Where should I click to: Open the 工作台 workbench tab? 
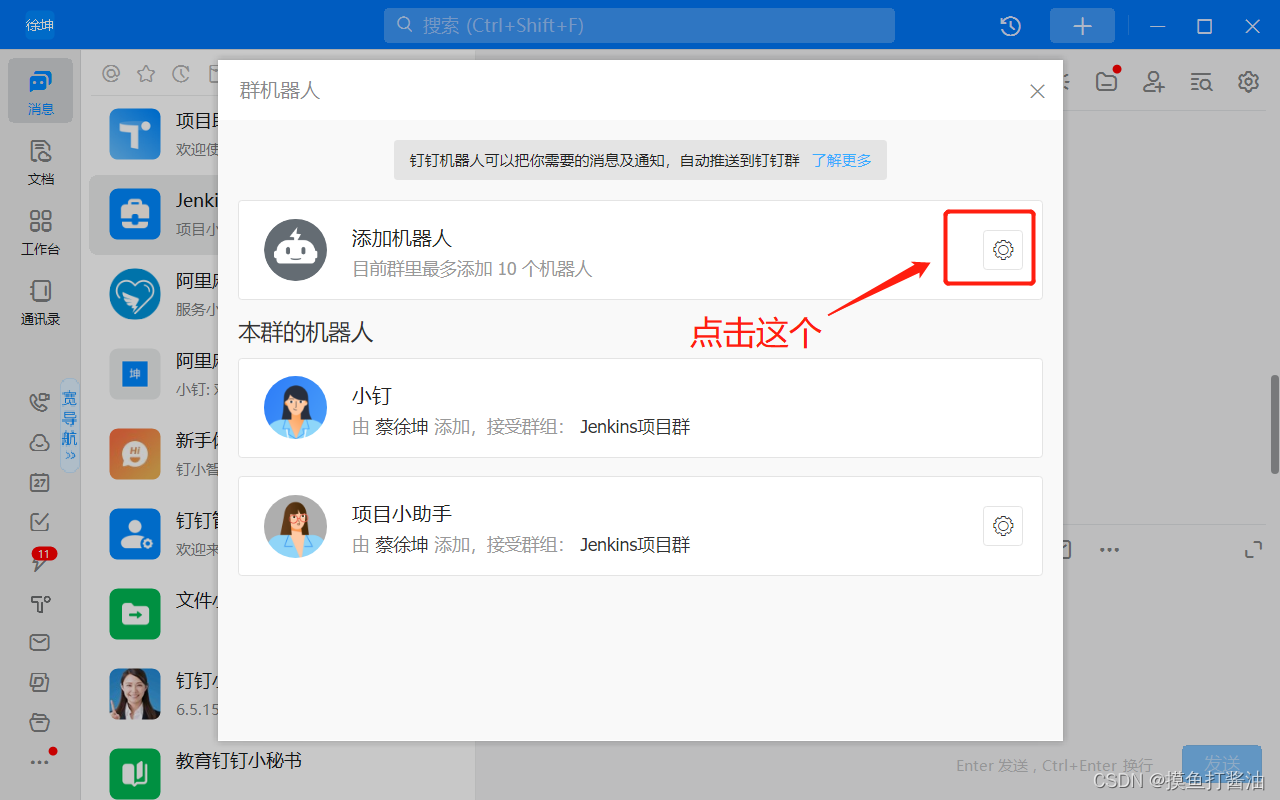(40, 232)
